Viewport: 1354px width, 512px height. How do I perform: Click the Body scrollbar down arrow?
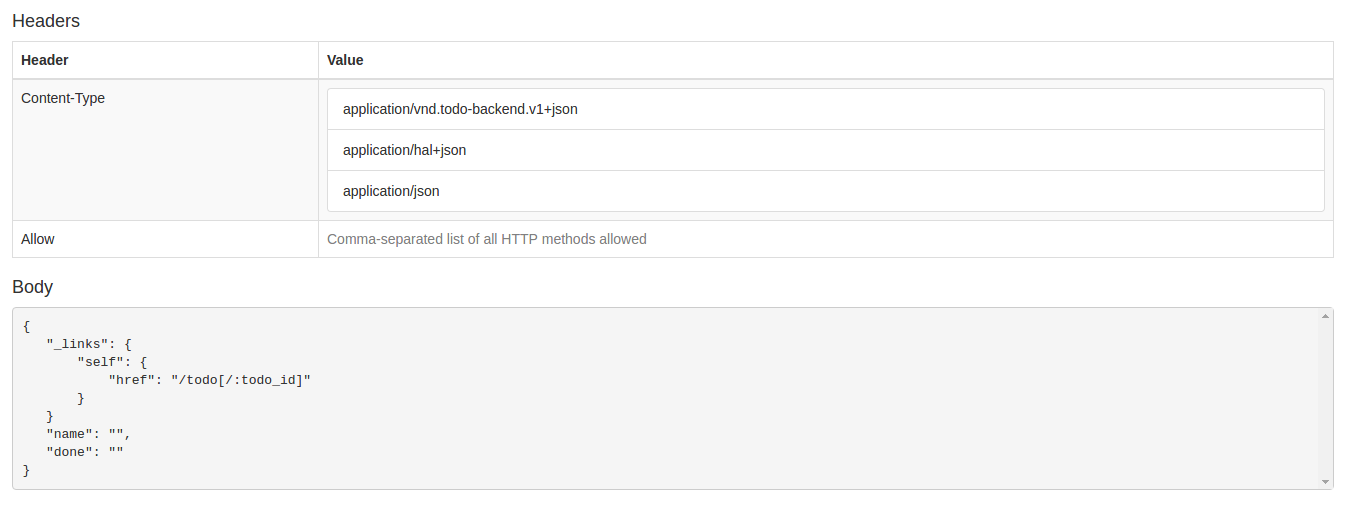tap(1325, 481)
